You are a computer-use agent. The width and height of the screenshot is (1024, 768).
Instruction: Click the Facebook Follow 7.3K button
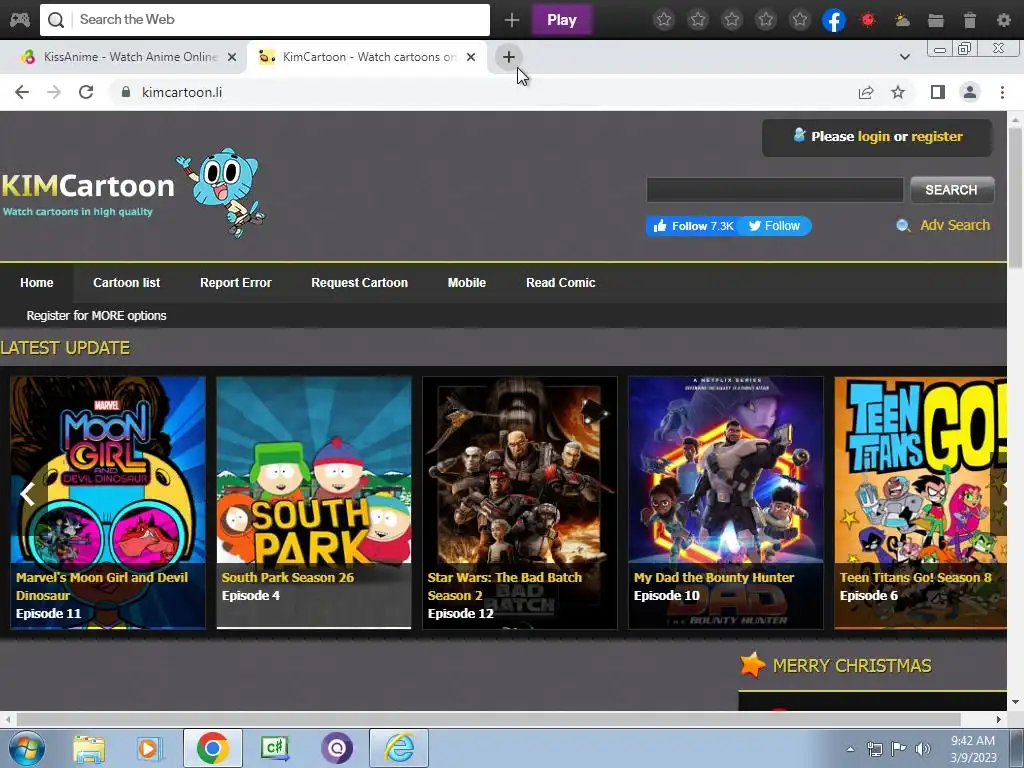(693, 226)
